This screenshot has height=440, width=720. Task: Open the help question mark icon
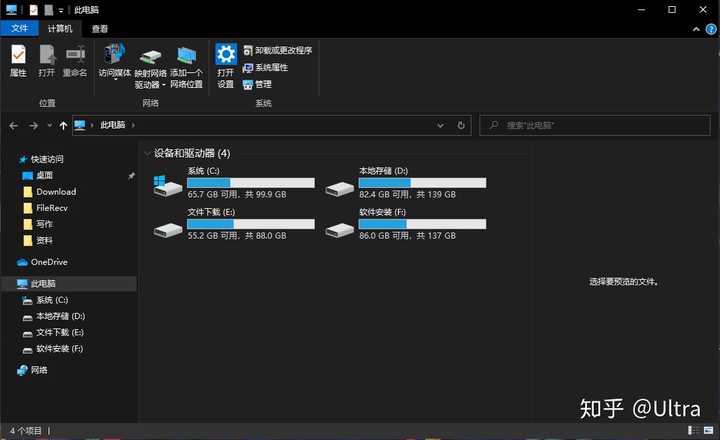tap(711, 29)
